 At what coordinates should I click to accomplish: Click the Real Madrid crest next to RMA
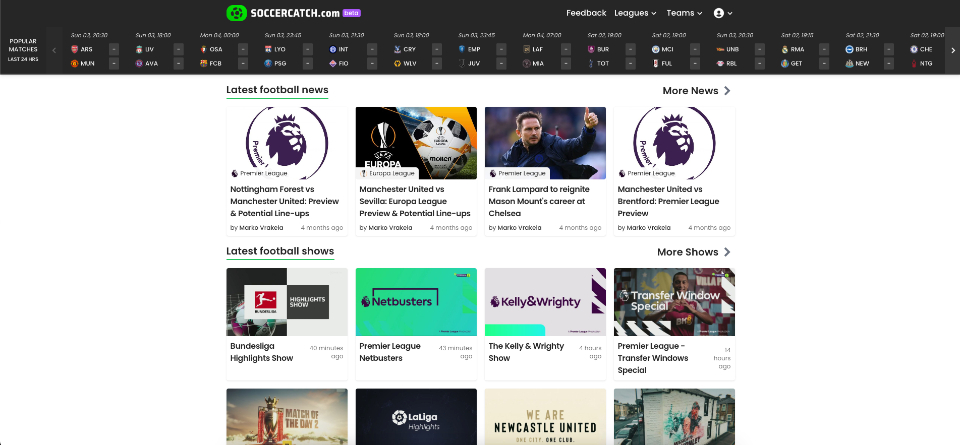click(785, 49)
